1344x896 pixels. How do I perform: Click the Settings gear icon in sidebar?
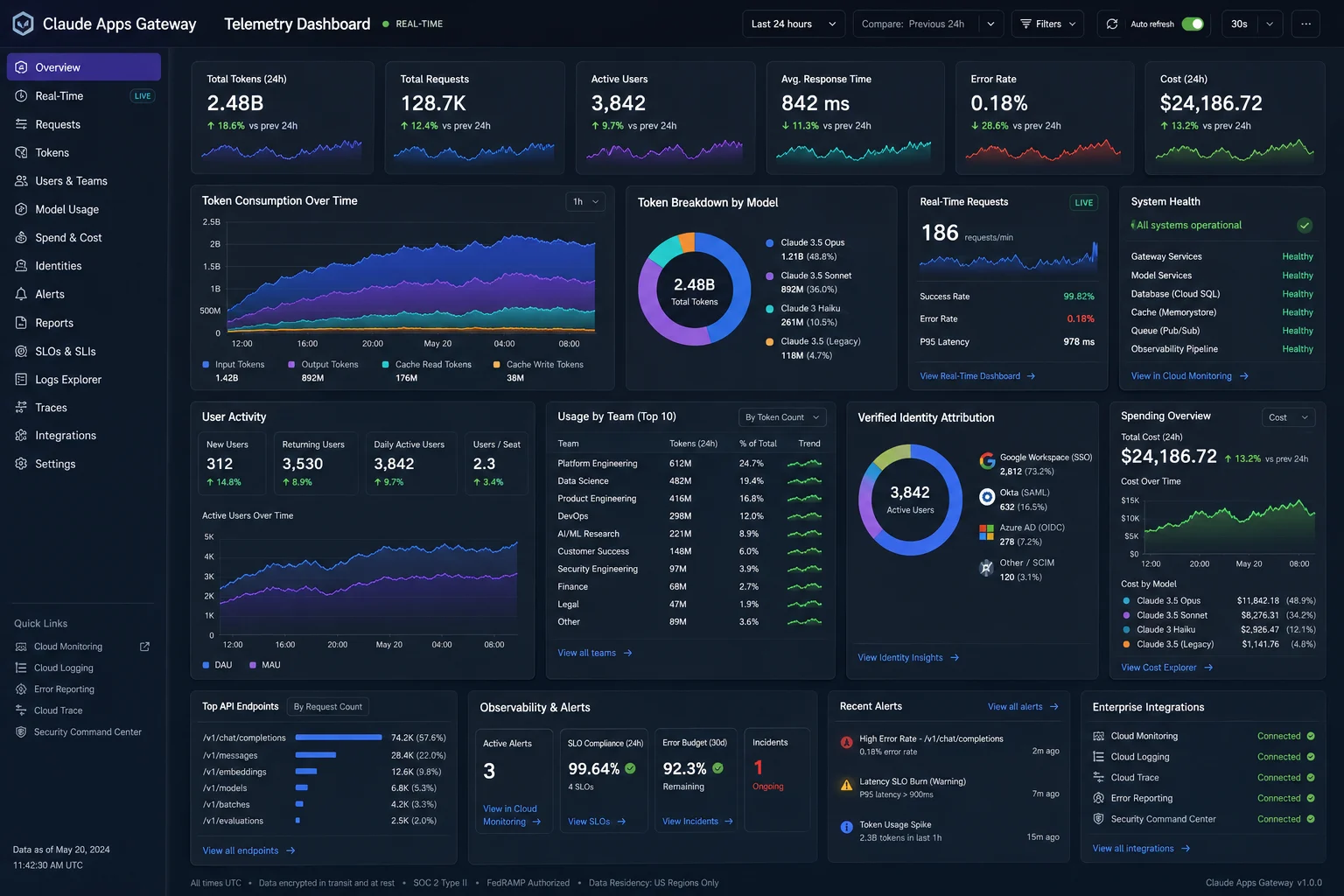click(21, 464)
